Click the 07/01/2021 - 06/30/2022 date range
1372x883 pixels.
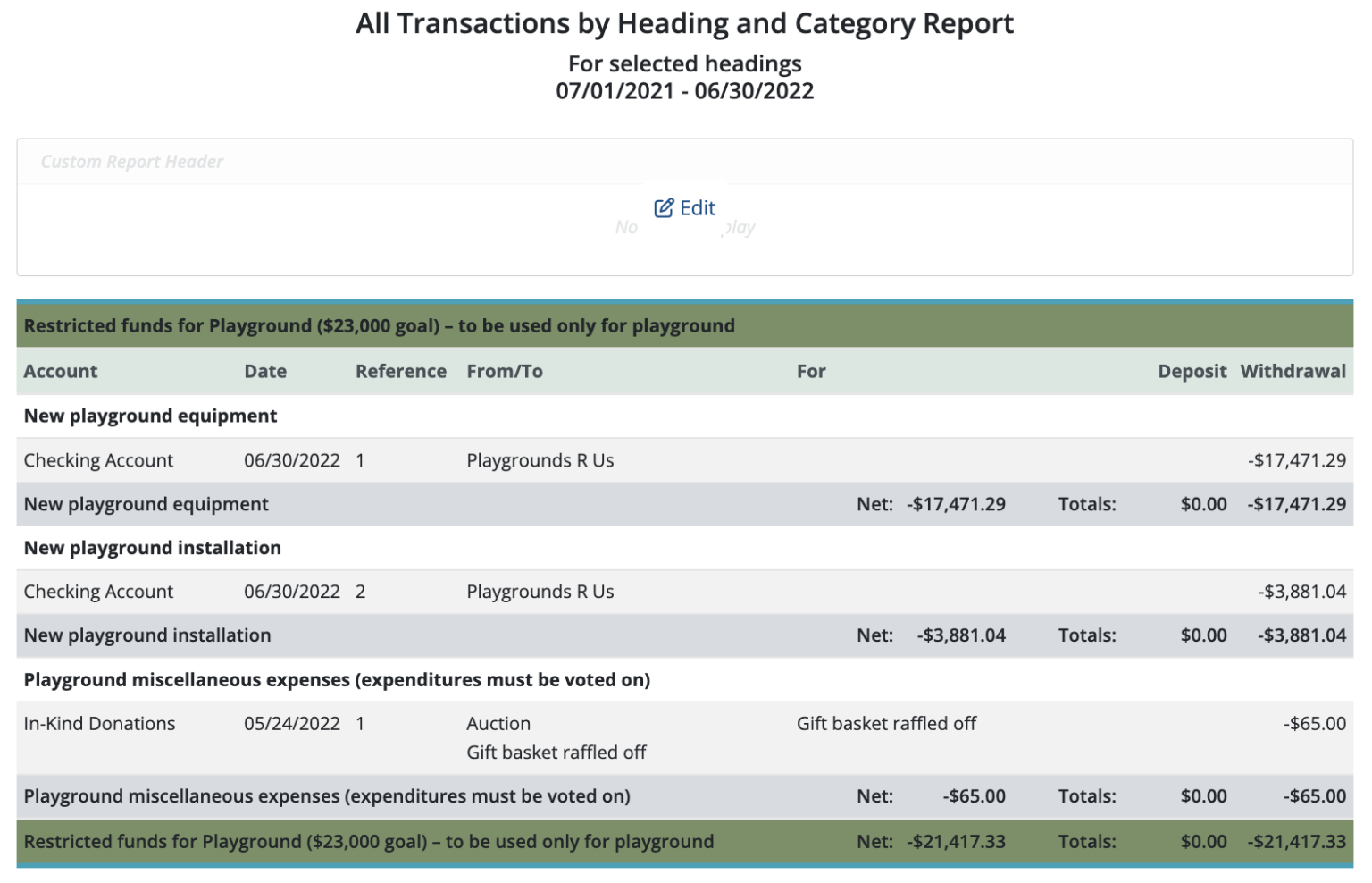tap(684, 91)
